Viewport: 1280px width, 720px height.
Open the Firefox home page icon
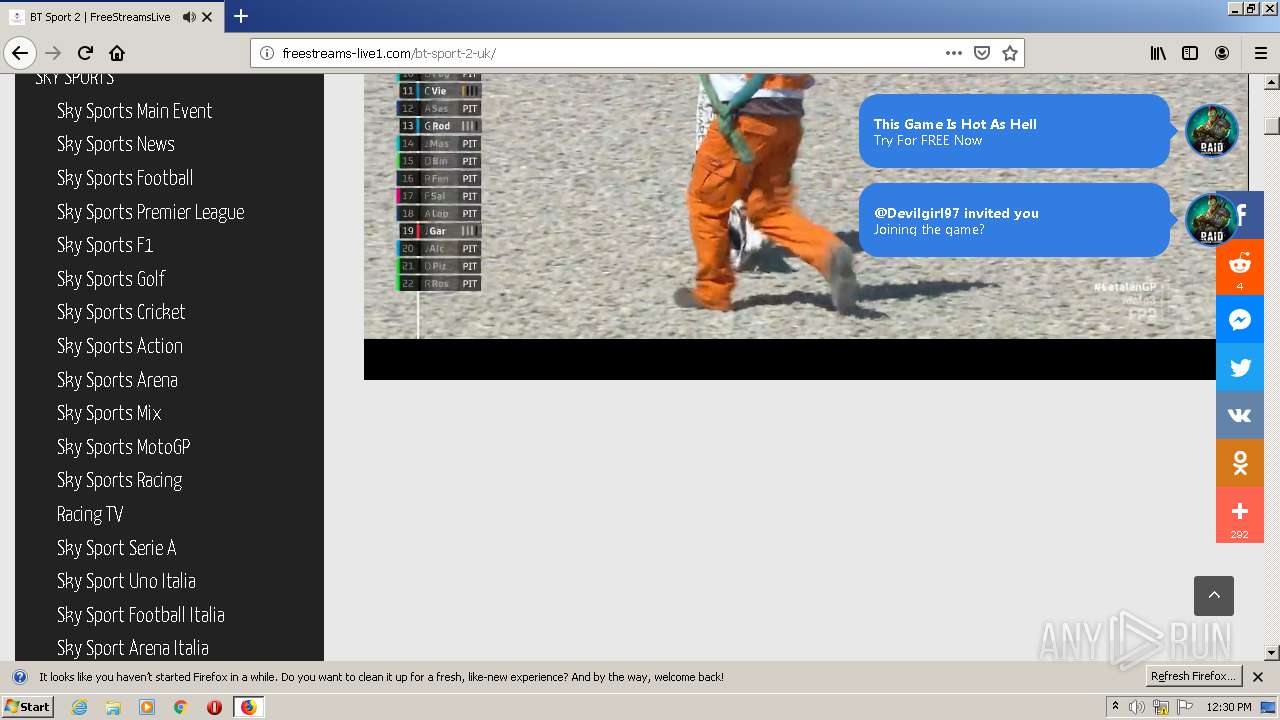click(117, 53)
